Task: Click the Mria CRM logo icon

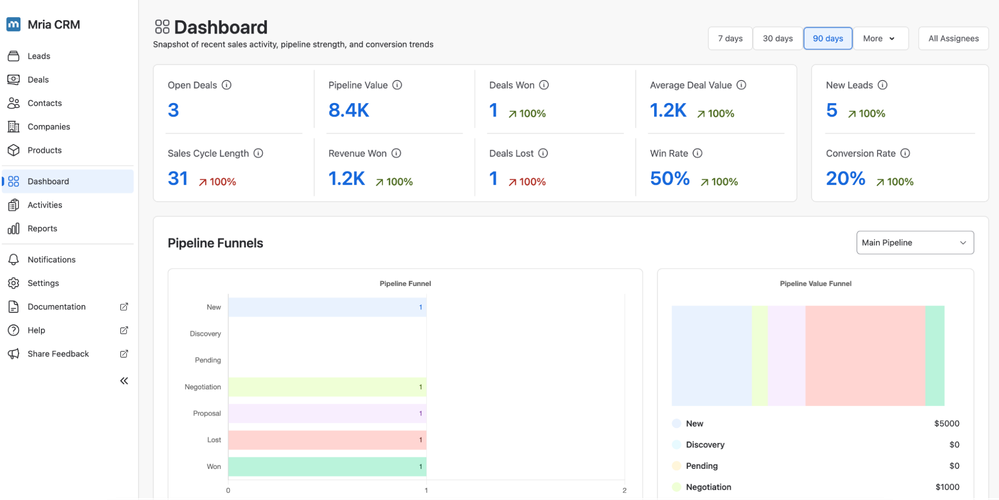Action: (13, 25)
